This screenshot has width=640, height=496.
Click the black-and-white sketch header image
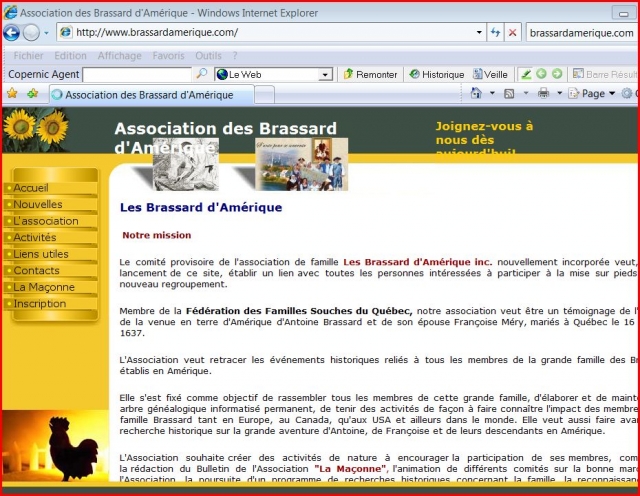tap(186, 164)
